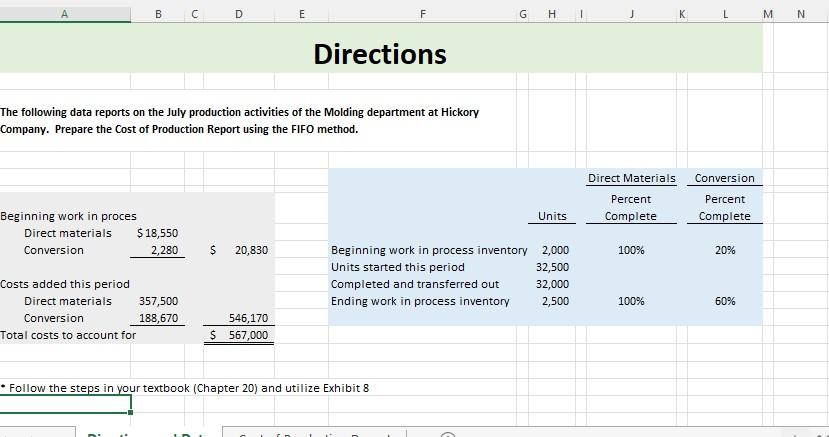The image size is (829, 437).
Task: Select the 'Beginning work in proces' label
Action: coord(68,216)
